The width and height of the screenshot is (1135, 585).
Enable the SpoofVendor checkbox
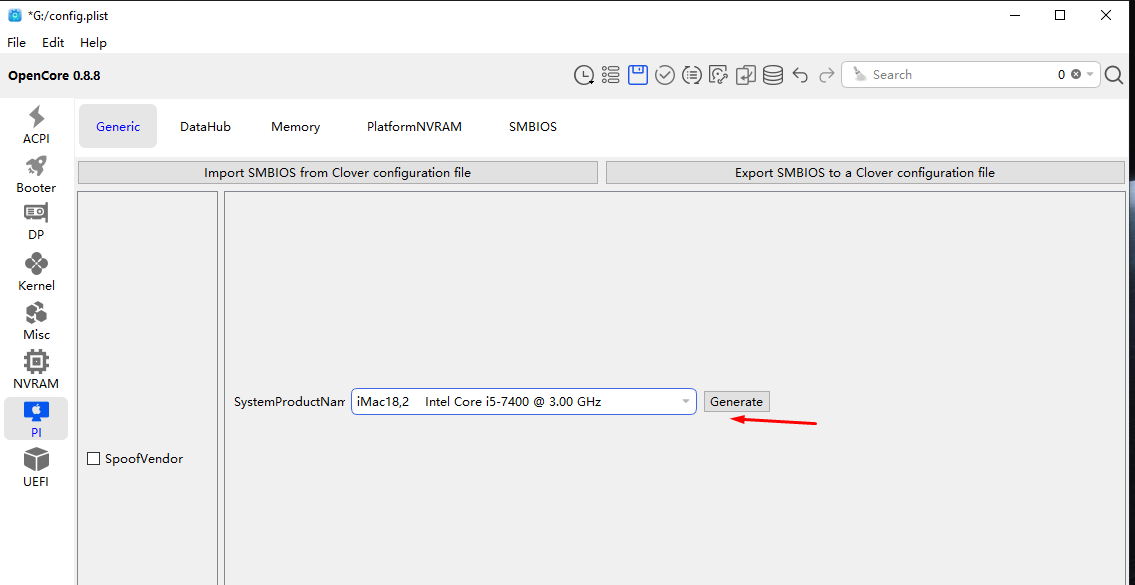coord(93,459)
